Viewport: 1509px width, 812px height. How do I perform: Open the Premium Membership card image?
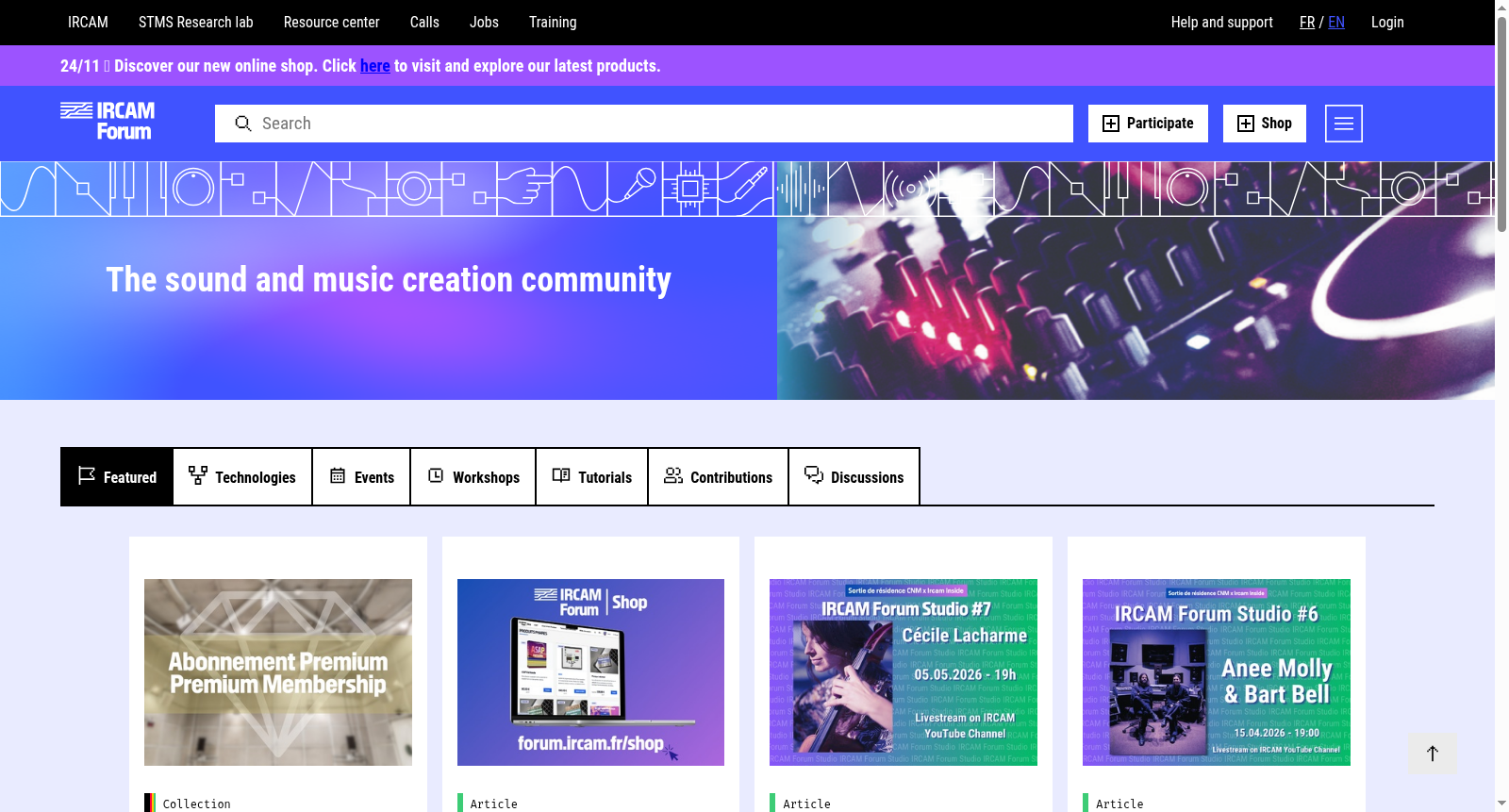click(x=278, y=672)
